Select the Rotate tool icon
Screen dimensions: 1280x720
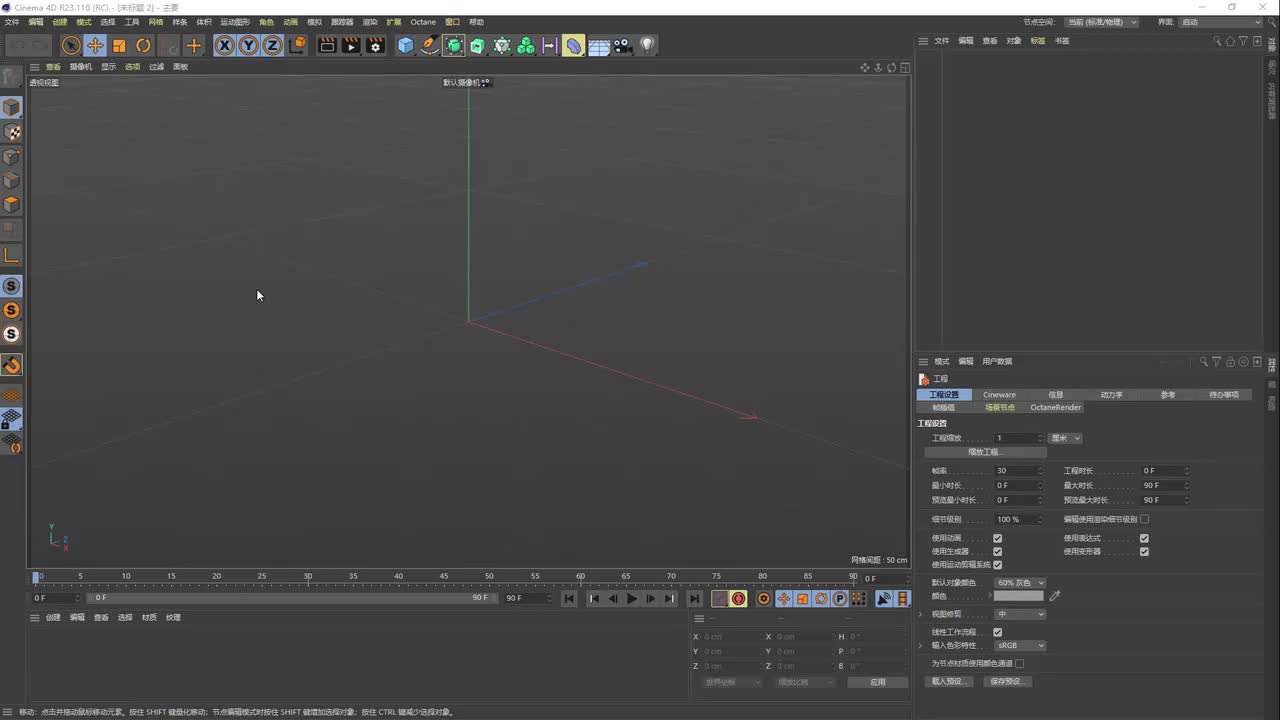(x=143, y=45)
